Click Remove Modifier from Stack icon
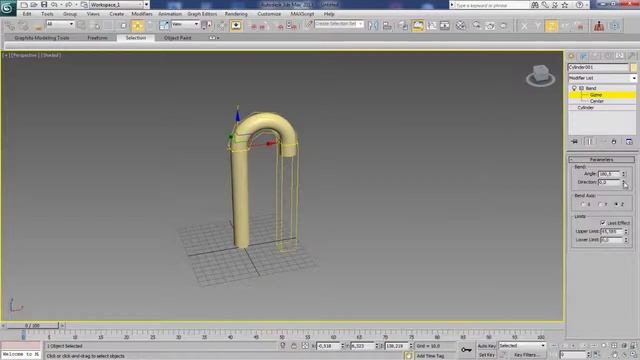Viewport: 640px width, 360px height. coord(614,142)
